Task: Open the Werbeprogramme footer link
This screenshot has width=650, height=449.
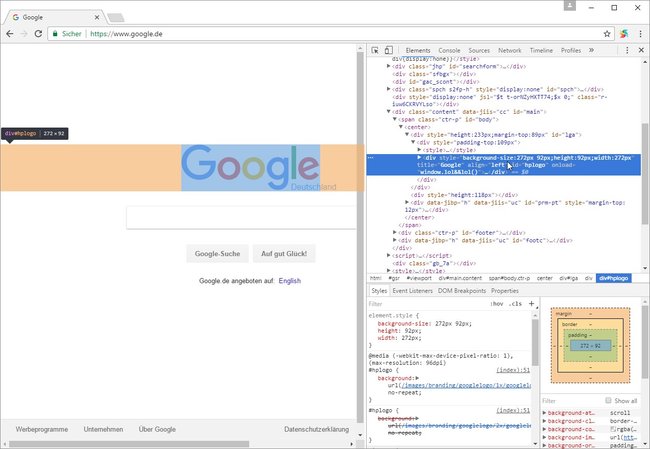Action: (x=42, y=430)
